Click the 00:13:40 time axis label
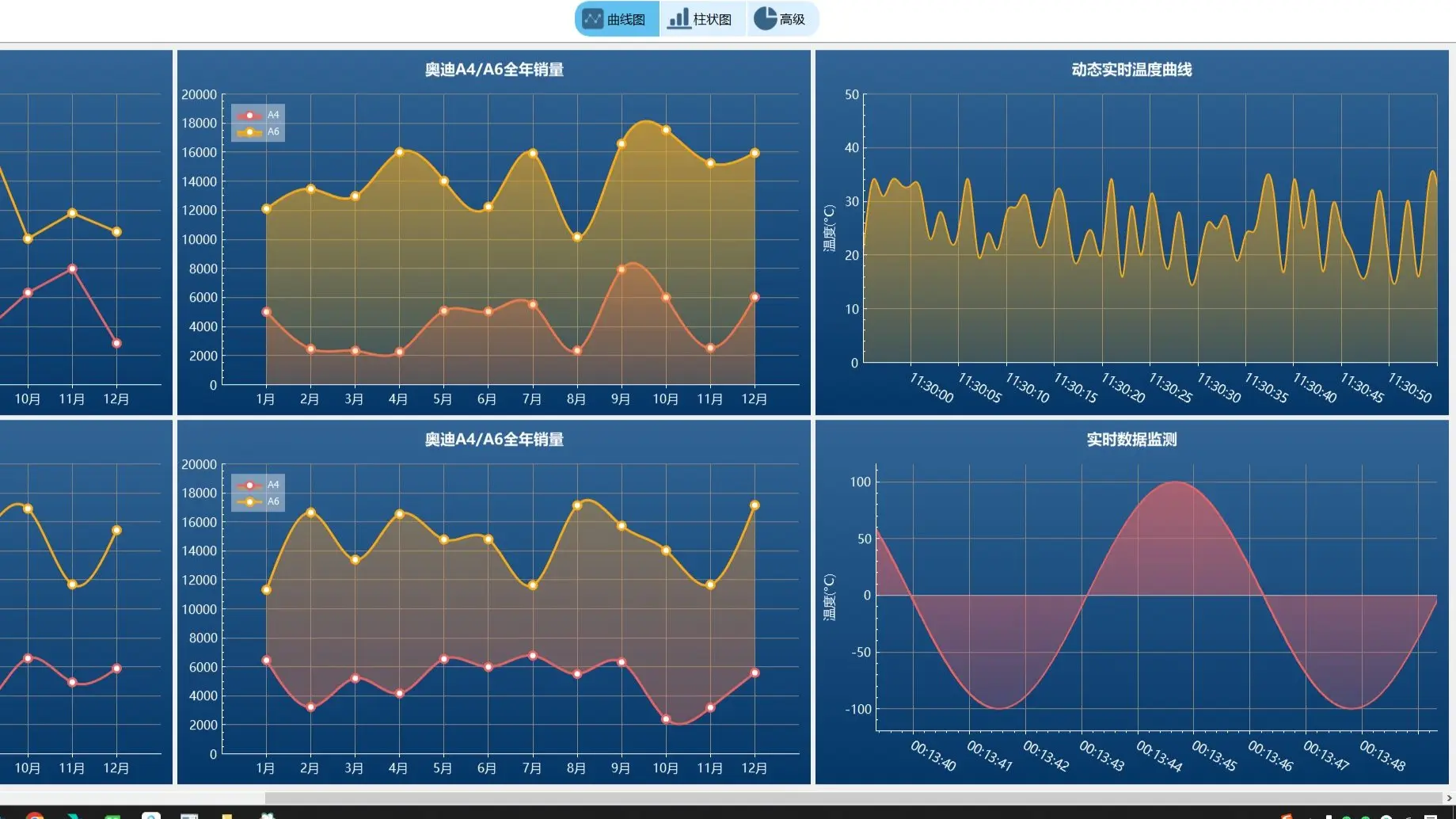This screenshot has width=1456, height=819. point(933,756)
